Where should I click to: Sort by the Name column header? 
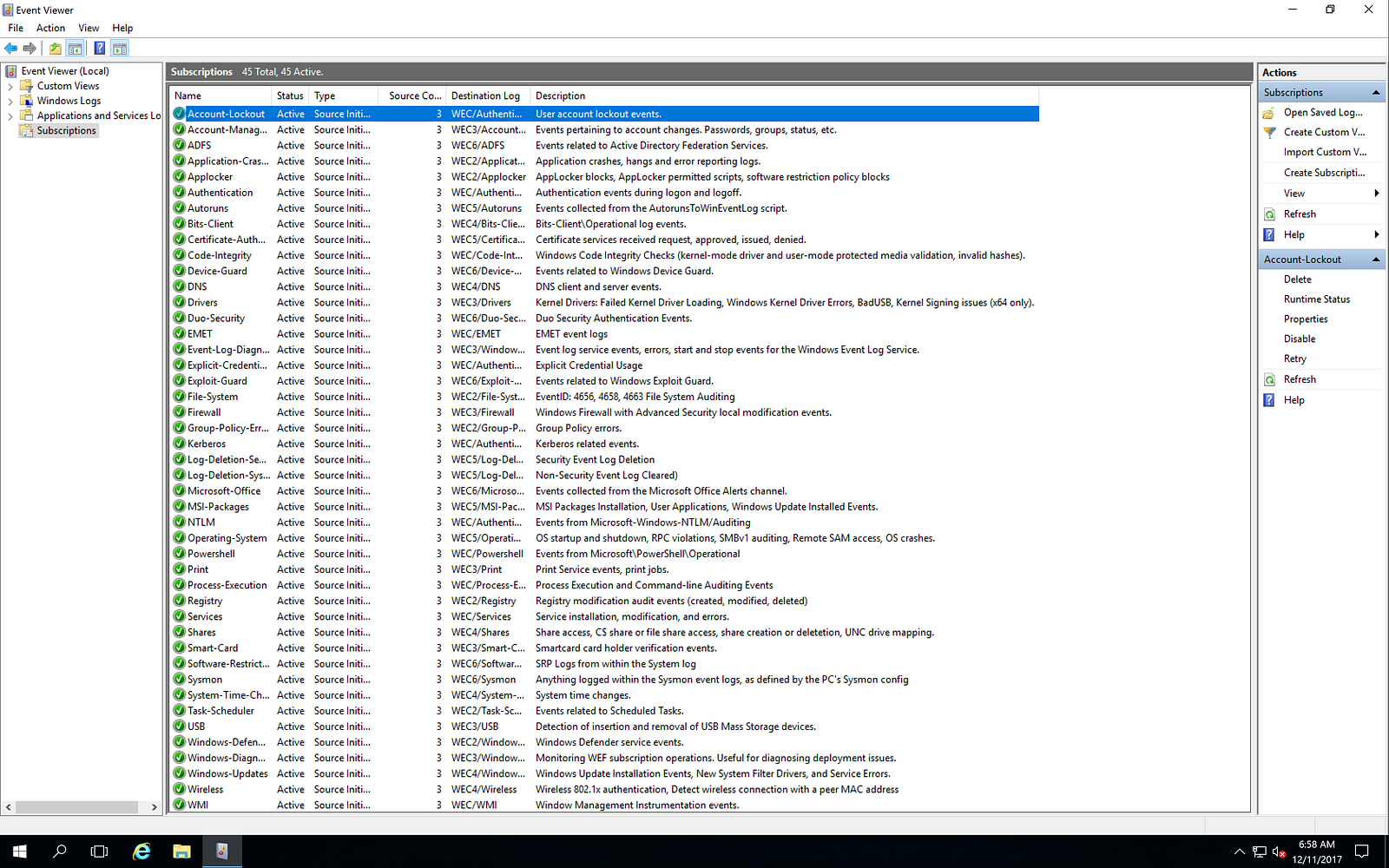[221, 96]
